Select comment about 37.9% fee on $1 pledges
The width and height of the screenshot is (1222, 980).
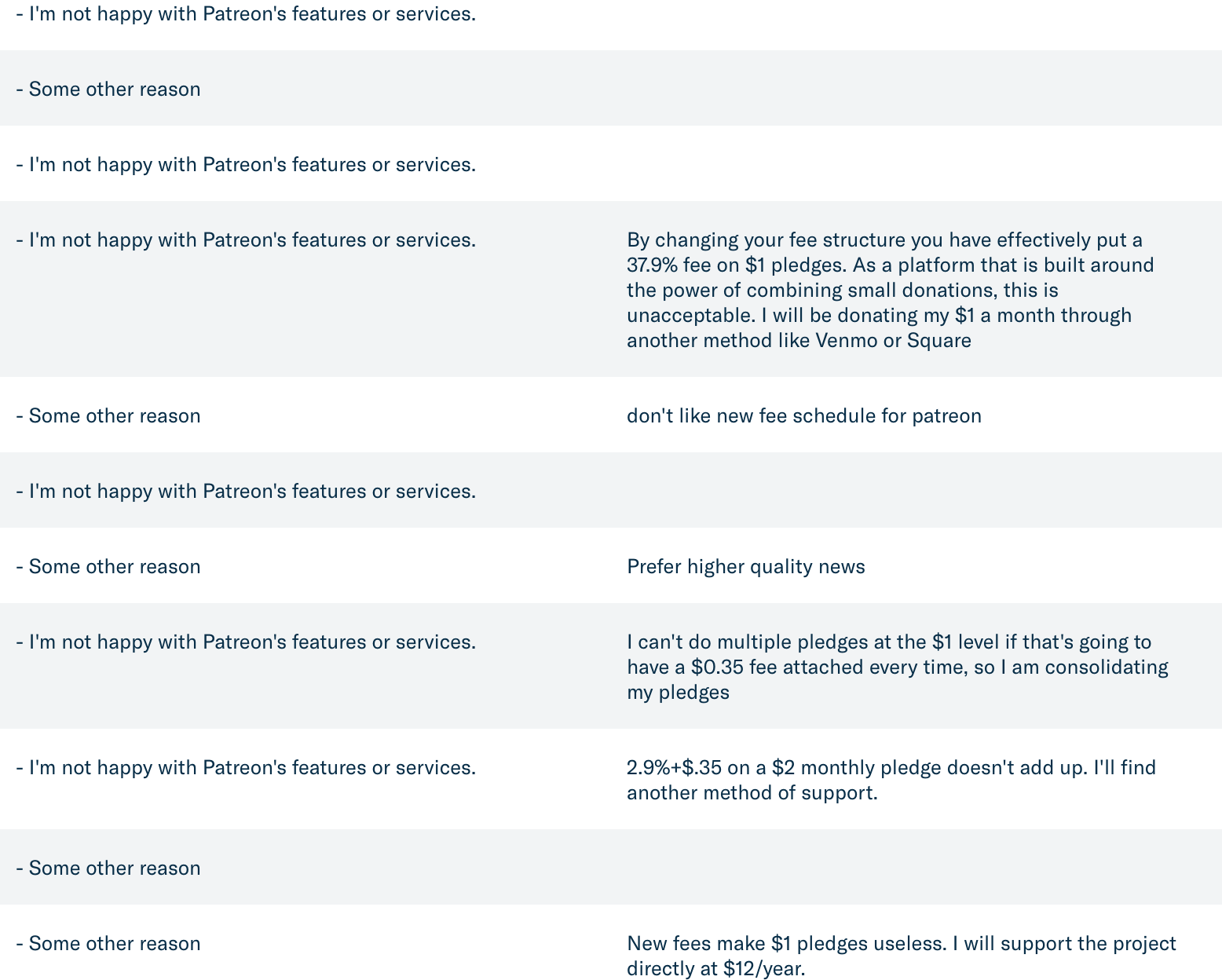click(x=890, y=290)
